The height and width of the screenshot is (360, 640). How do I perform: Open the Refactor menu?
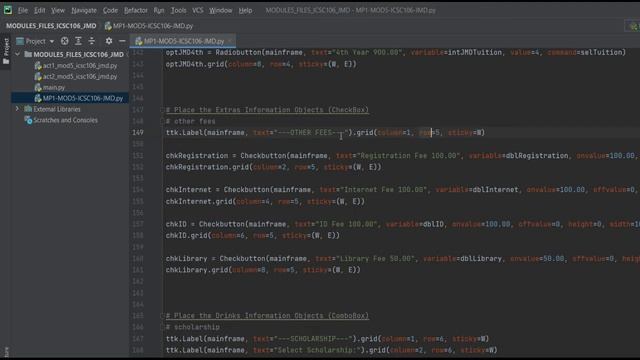point(136,10)
